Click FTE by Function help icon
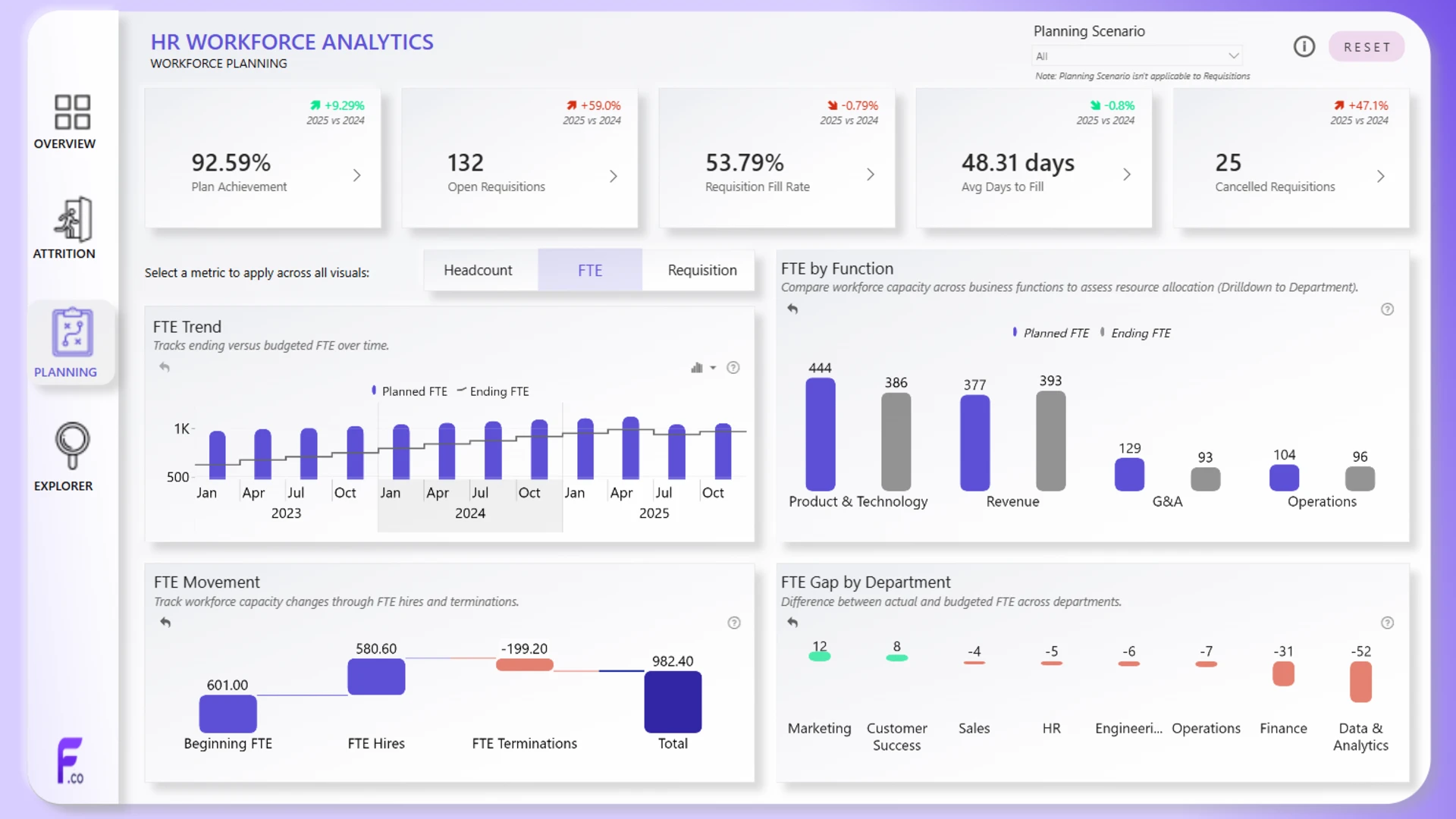 click(1387, 309)
